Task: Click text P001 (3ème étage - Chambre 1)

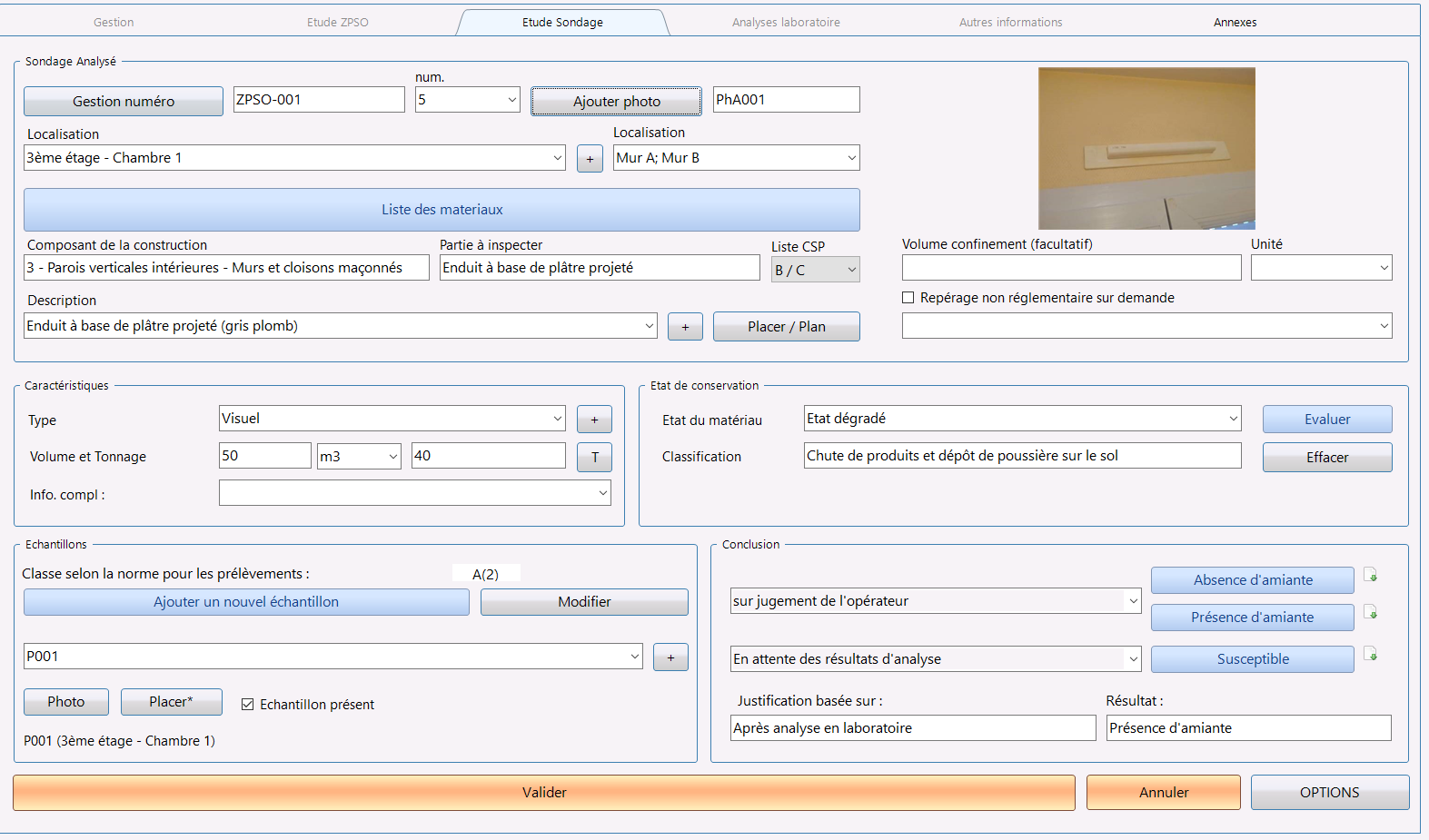Action: (119, 741)
